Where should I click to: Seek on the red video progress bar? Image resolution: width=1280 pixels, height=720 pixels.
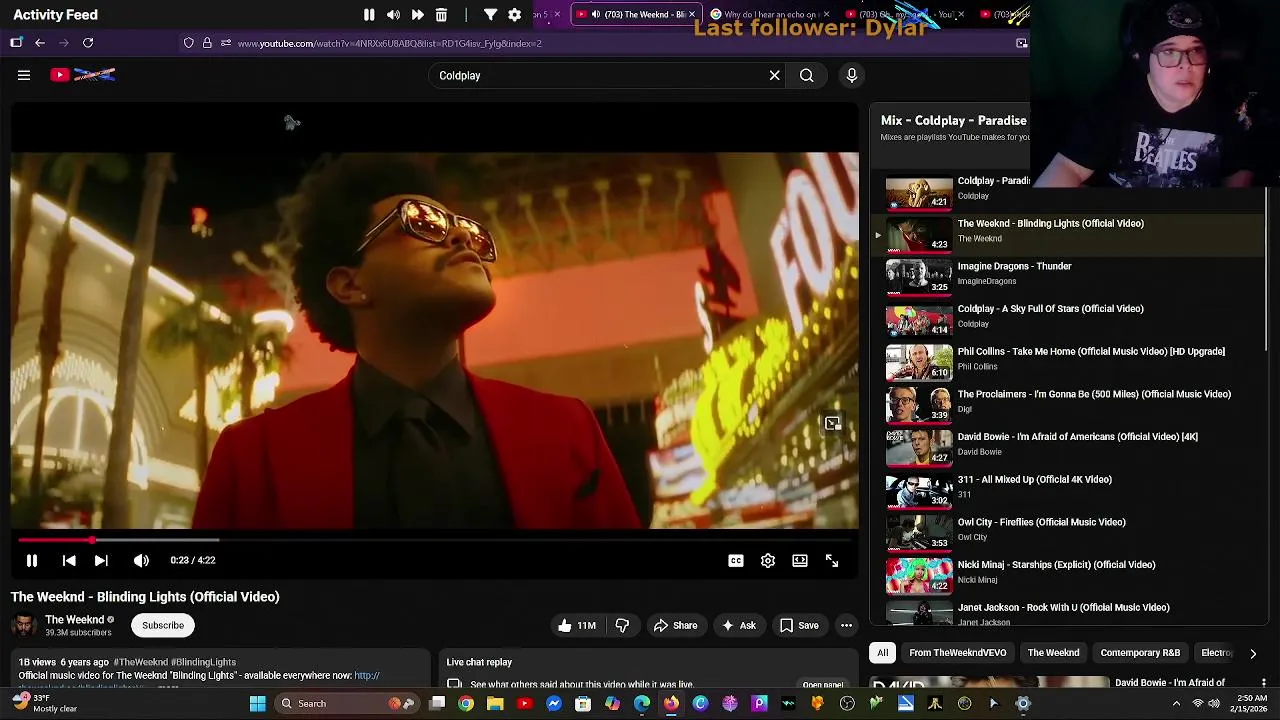[x=435, y=540]
